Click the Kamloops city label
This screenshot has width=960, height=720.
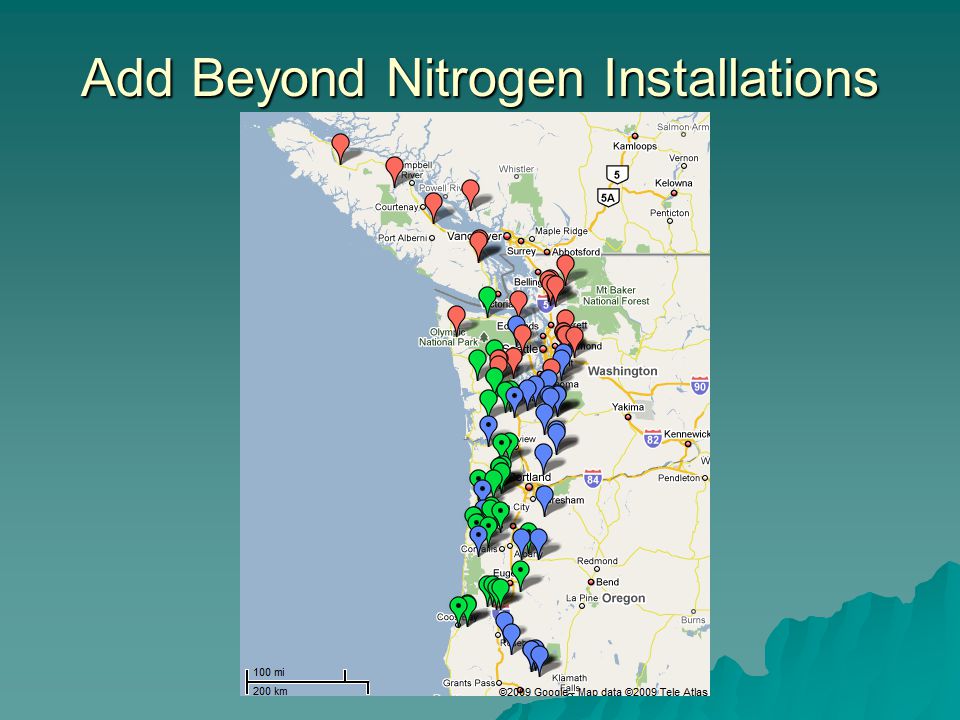(x=635, y=146)
